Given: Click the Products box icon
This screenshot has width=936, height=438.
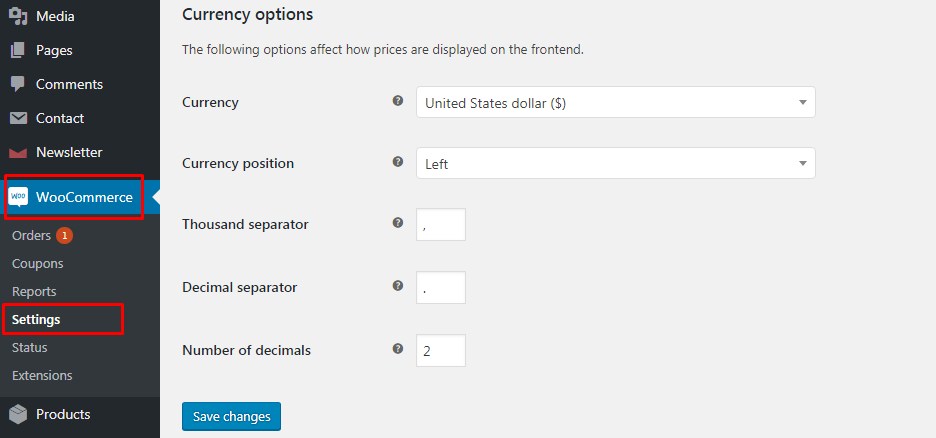Looking at the screenshot, I should coord(18,414).
